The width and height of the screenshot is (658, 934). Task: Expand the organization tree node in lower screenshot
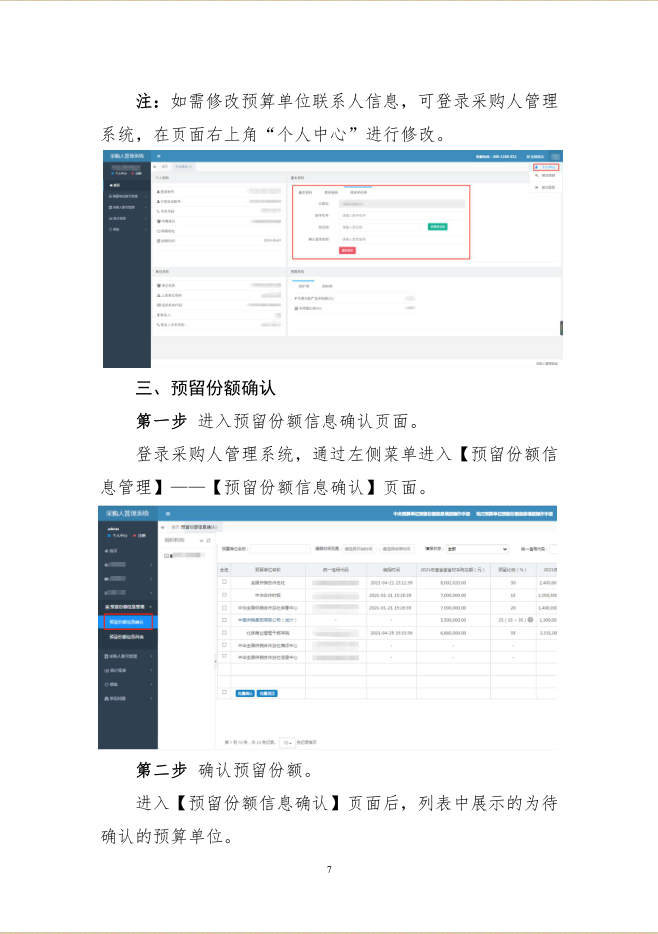point(167,555)
